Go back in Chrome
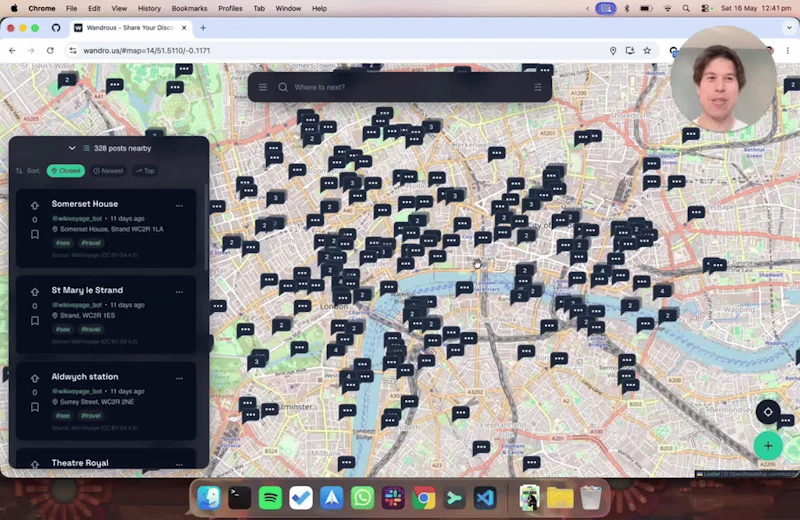The image size is (800, 520). pyautogui.click(x=12, y=51)
